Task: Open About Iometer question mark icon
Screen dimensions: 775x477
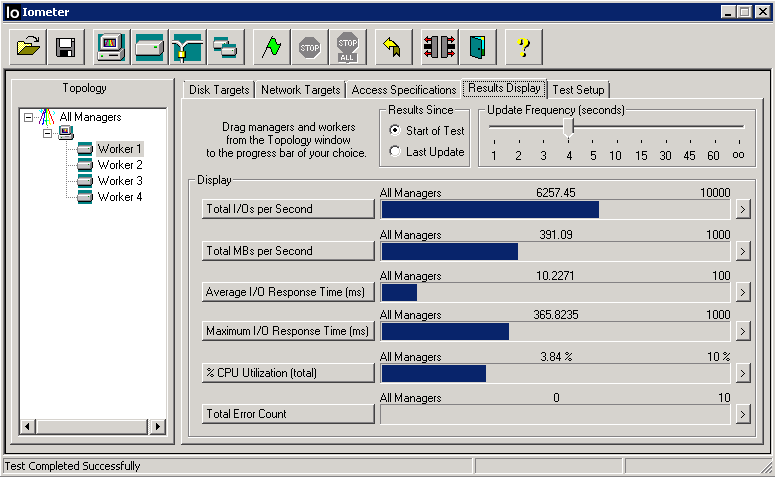Action: point(523,47)
